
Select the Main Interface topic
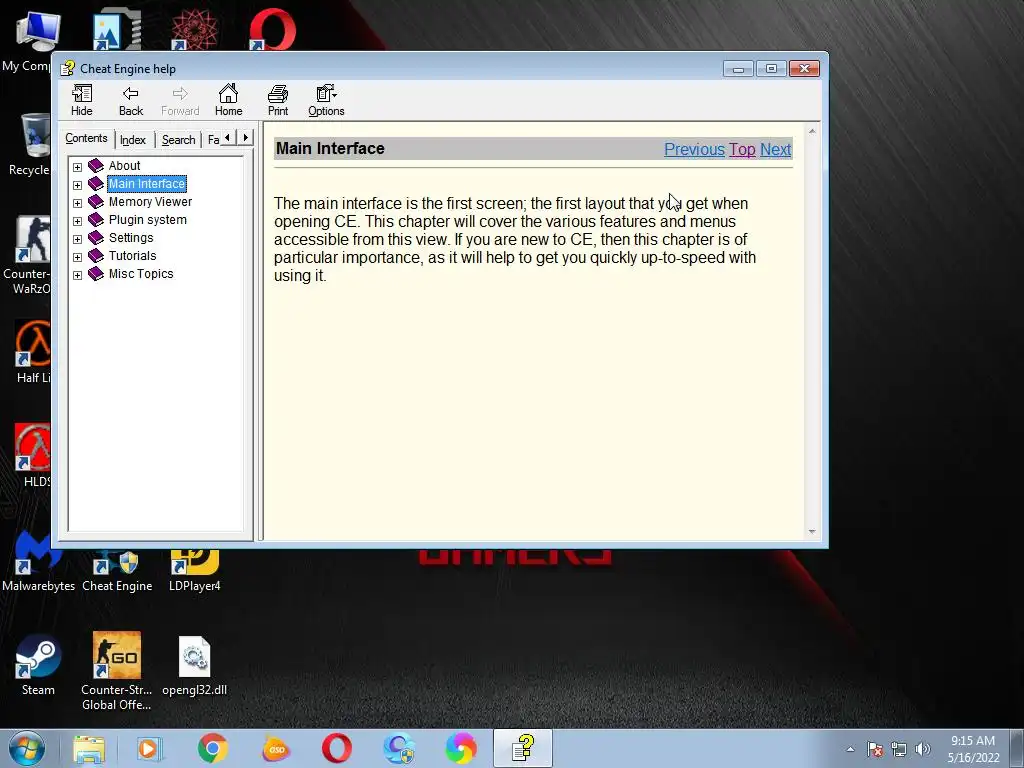147,184
